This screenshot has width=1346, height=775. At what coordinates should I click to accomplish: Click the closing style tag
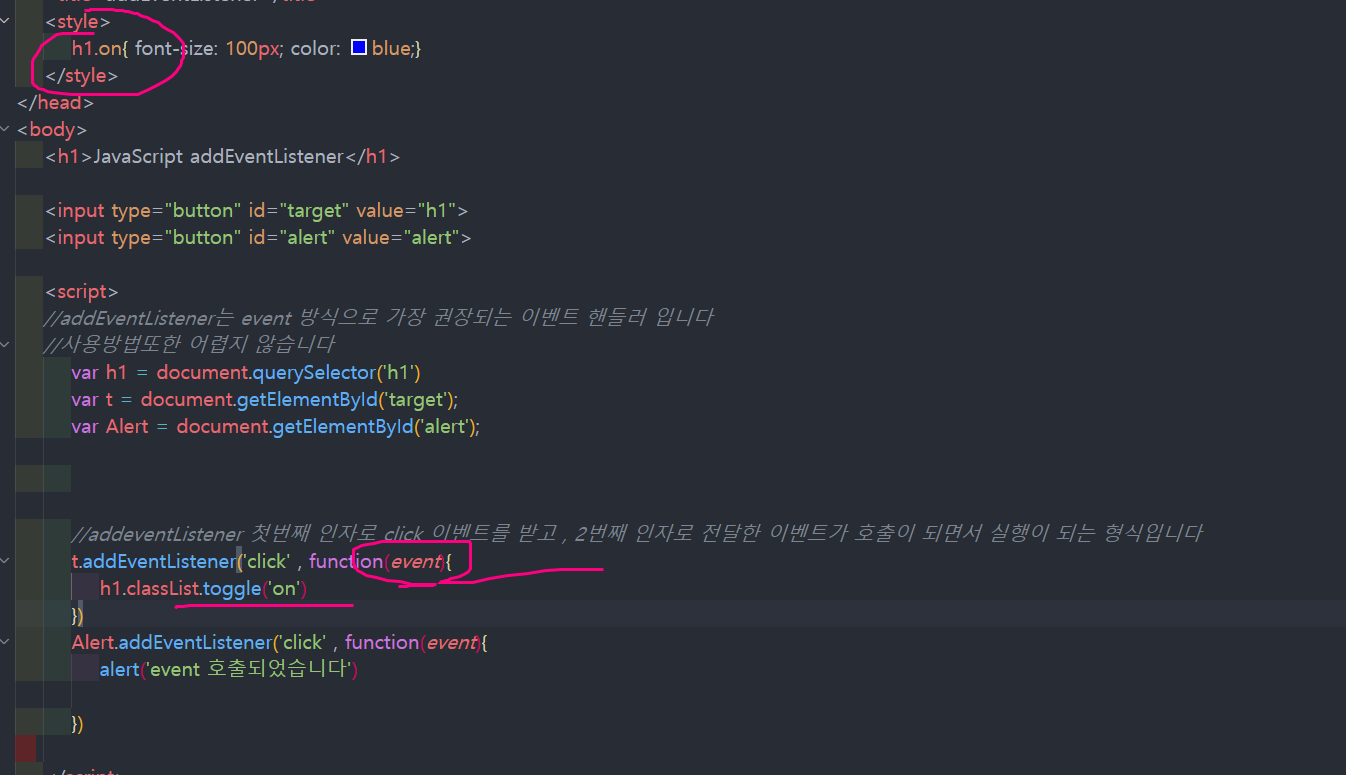click(x=82, y=75)
